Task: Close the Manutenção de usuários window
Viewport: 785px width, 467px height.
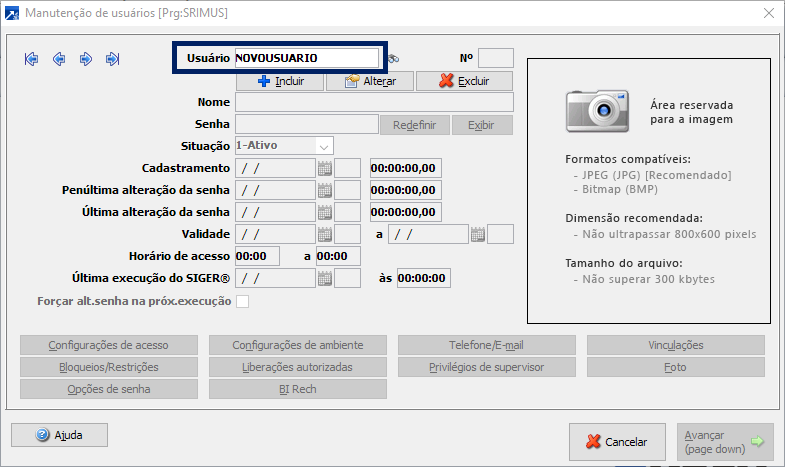Action: [x=769, y=13]
